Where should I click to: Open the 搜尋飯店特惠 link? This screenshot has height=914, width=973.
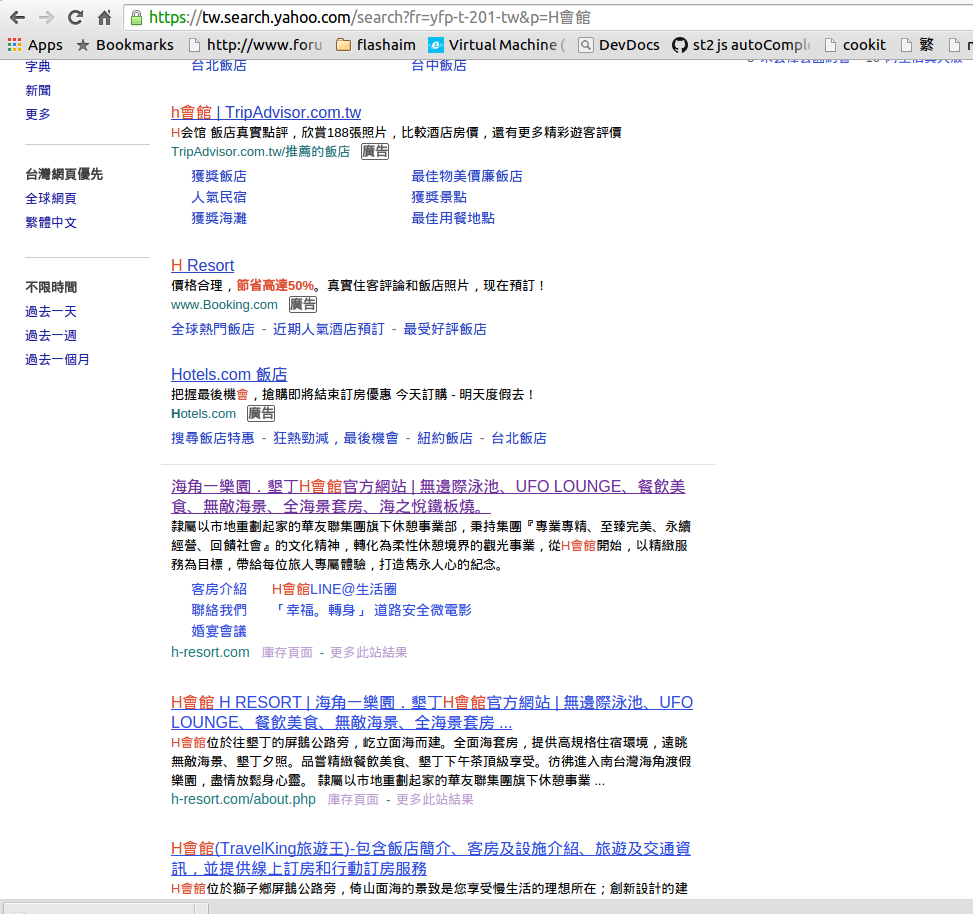point(213,439)
